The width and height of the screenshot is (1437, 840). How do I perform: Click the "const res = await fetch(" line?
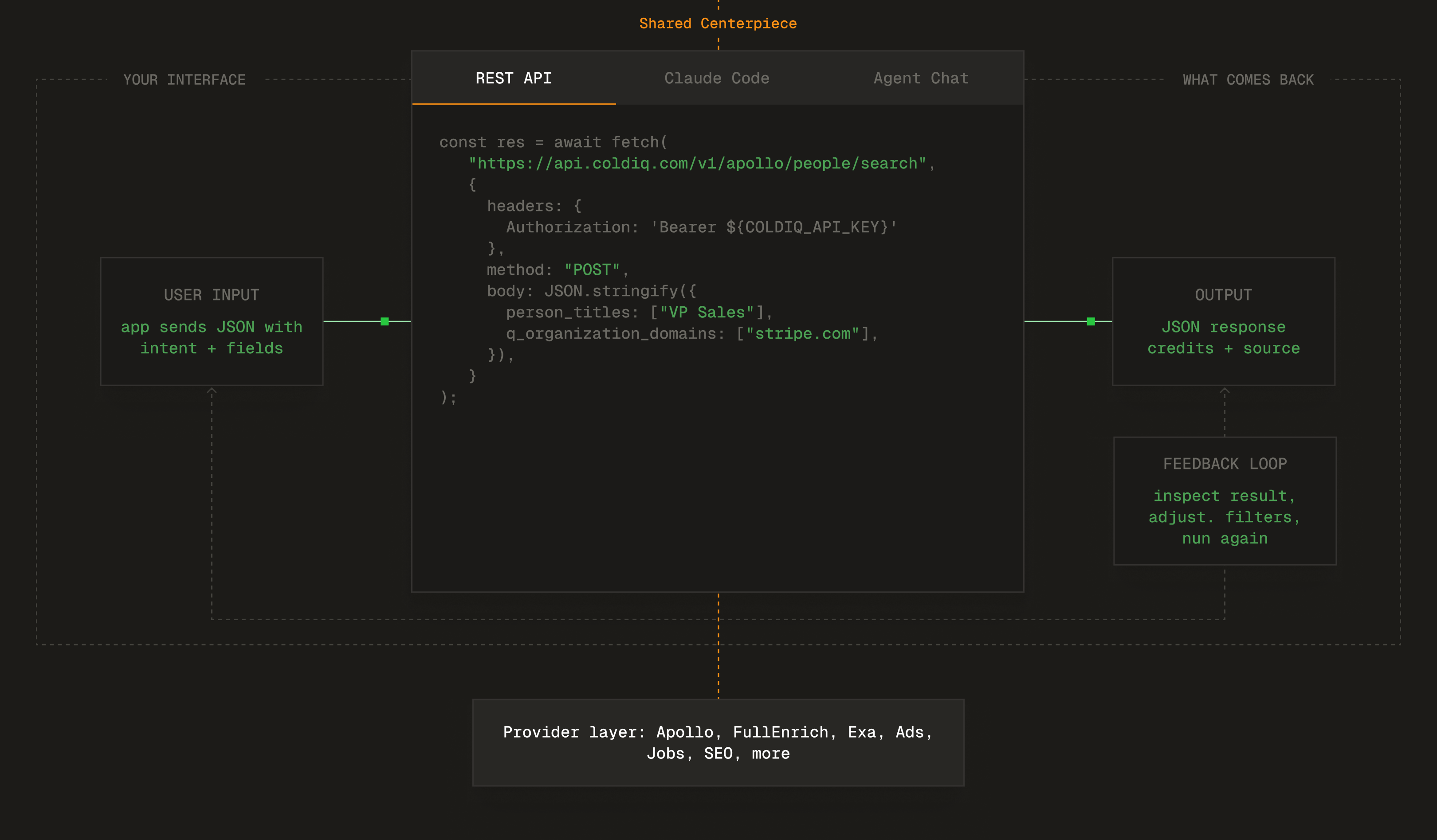pos(553,142)
